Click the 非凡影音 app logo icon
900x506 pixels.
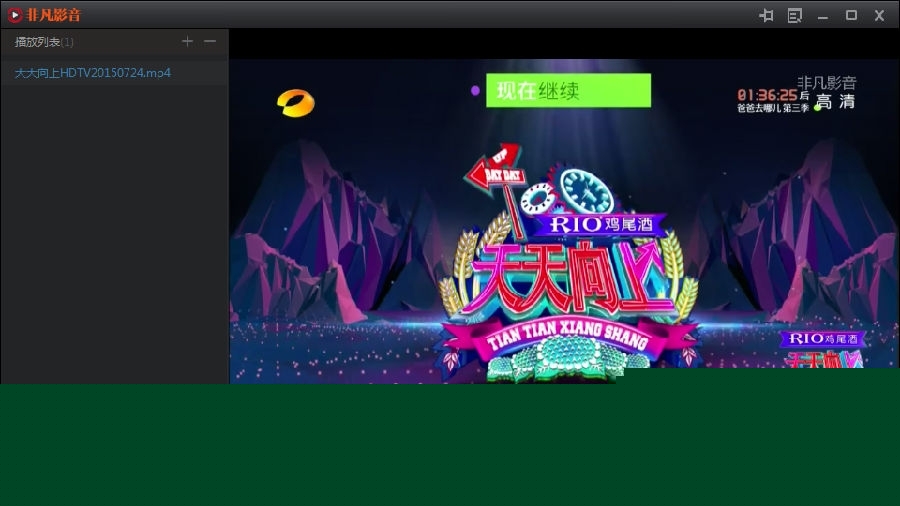15,15
